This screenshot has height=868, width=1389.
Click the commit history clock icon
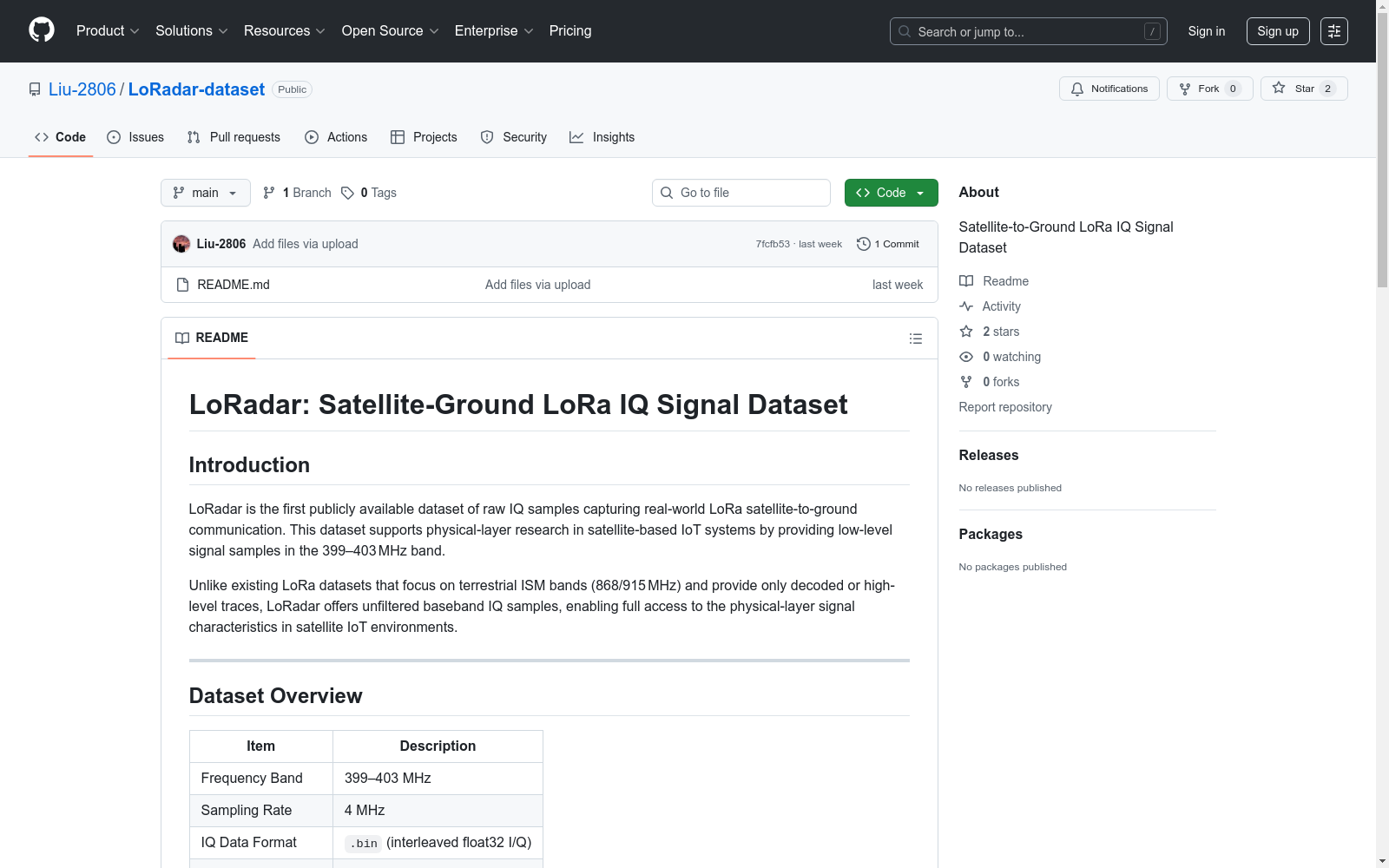[863, 244]
